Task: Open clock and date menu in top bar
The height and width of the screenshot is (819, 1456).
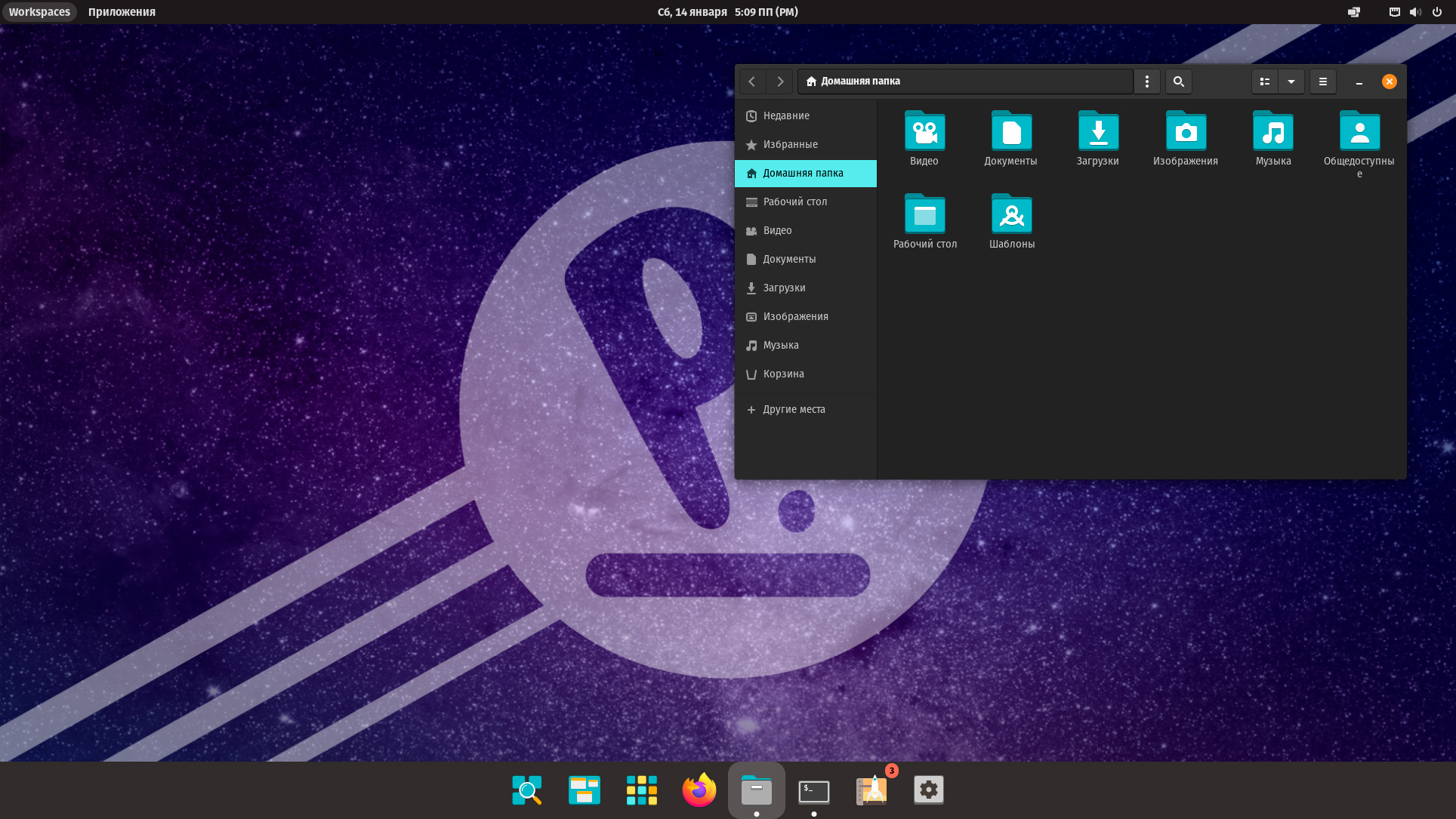Action: (x=727, y=12)
